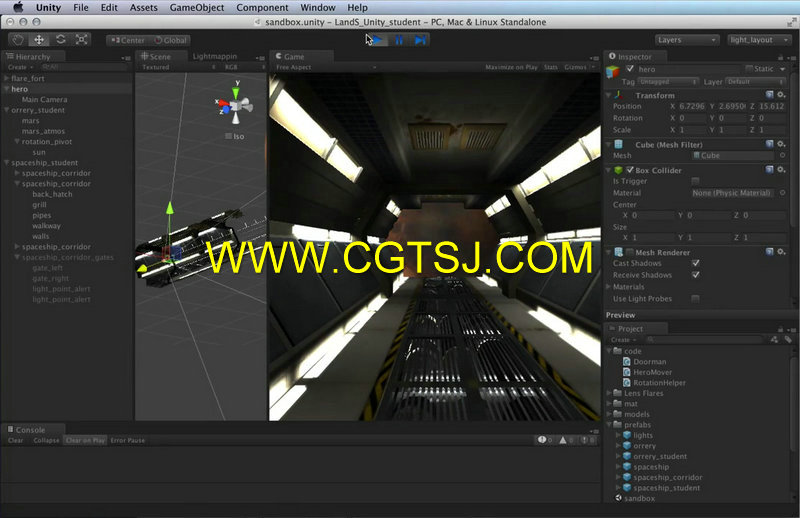Viewport: 800px width, 518px height.
Task: Pick a Physic Material via circle icon
Action: 782,192
